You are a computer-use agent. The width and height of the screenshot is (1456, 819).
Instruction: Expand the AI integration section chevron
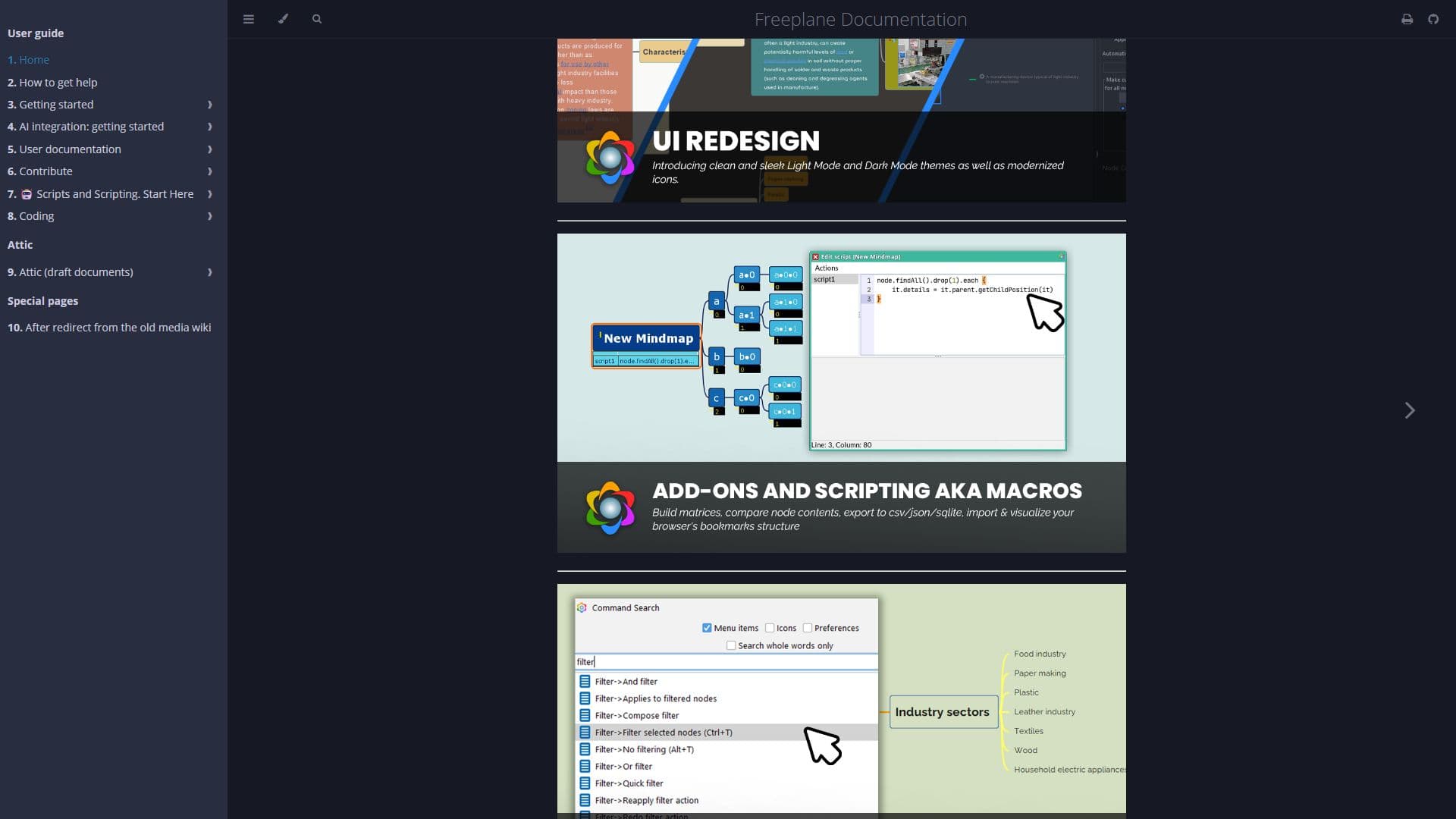(210, 127)
